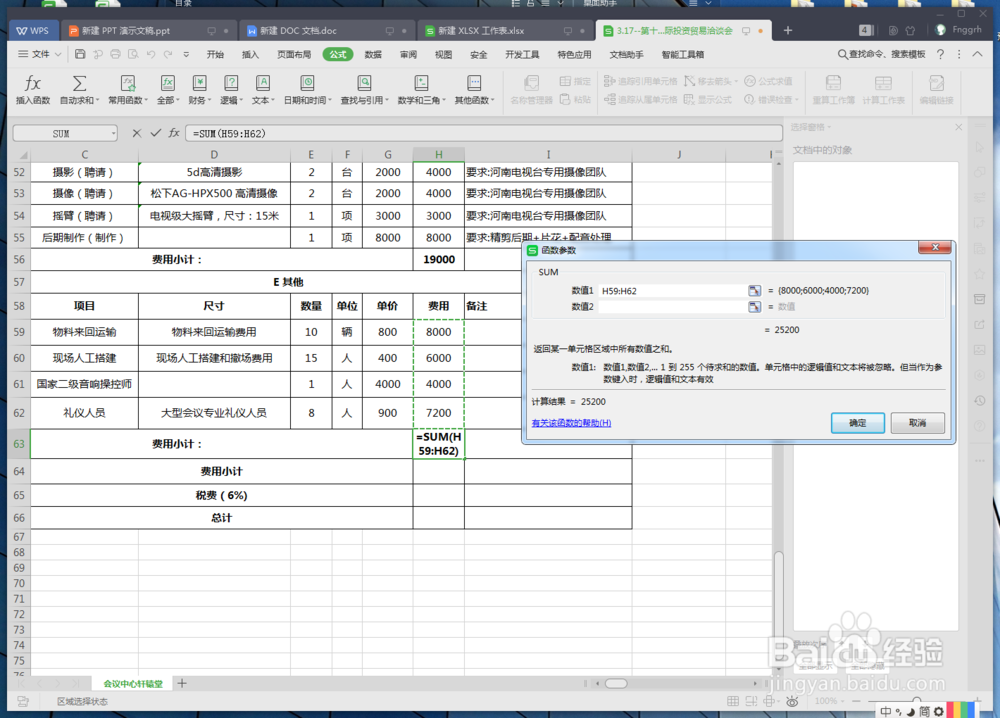Click the help question mark icon
The width and height of the screenshot is (1000, 718).
(x=940, y=55)
